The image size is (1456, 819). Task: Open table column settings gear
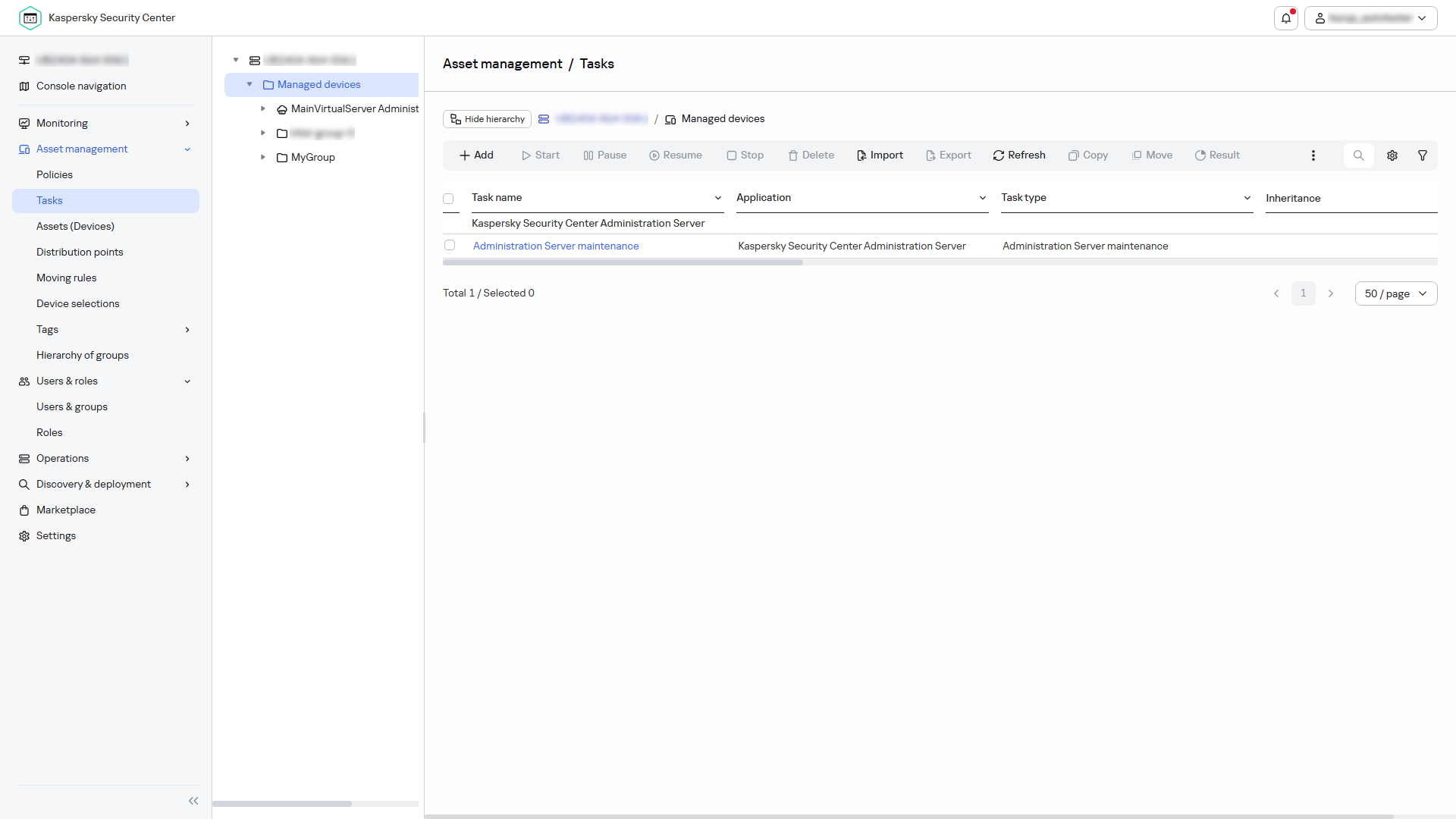pyautogui.click(x=1392, y=155)
